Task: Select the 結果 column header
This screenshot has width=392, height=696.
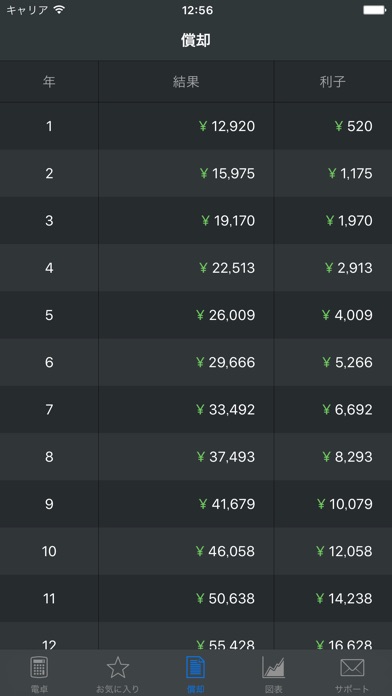Action: [x=186, y=82]
